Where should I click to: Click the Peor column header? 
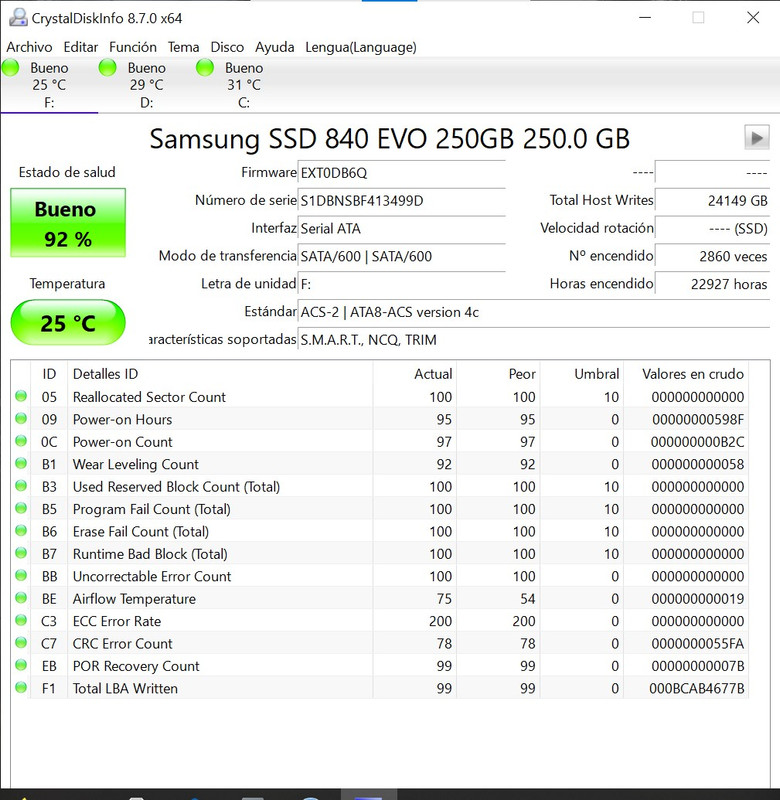[x=498, y=374]
